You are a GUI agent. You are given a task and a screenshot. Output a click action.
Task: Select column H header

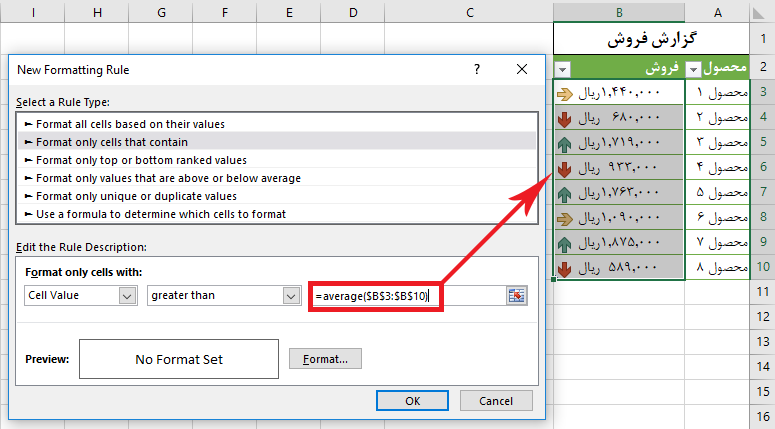coord(97,12)
